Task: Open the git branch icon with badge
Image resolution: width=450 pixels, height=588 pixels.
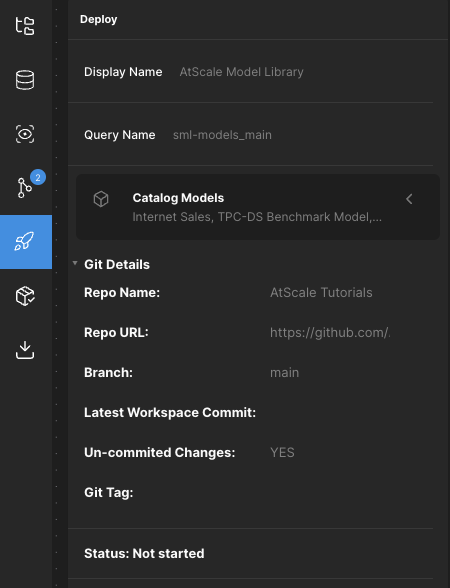Action: click(x=26, y=188)
